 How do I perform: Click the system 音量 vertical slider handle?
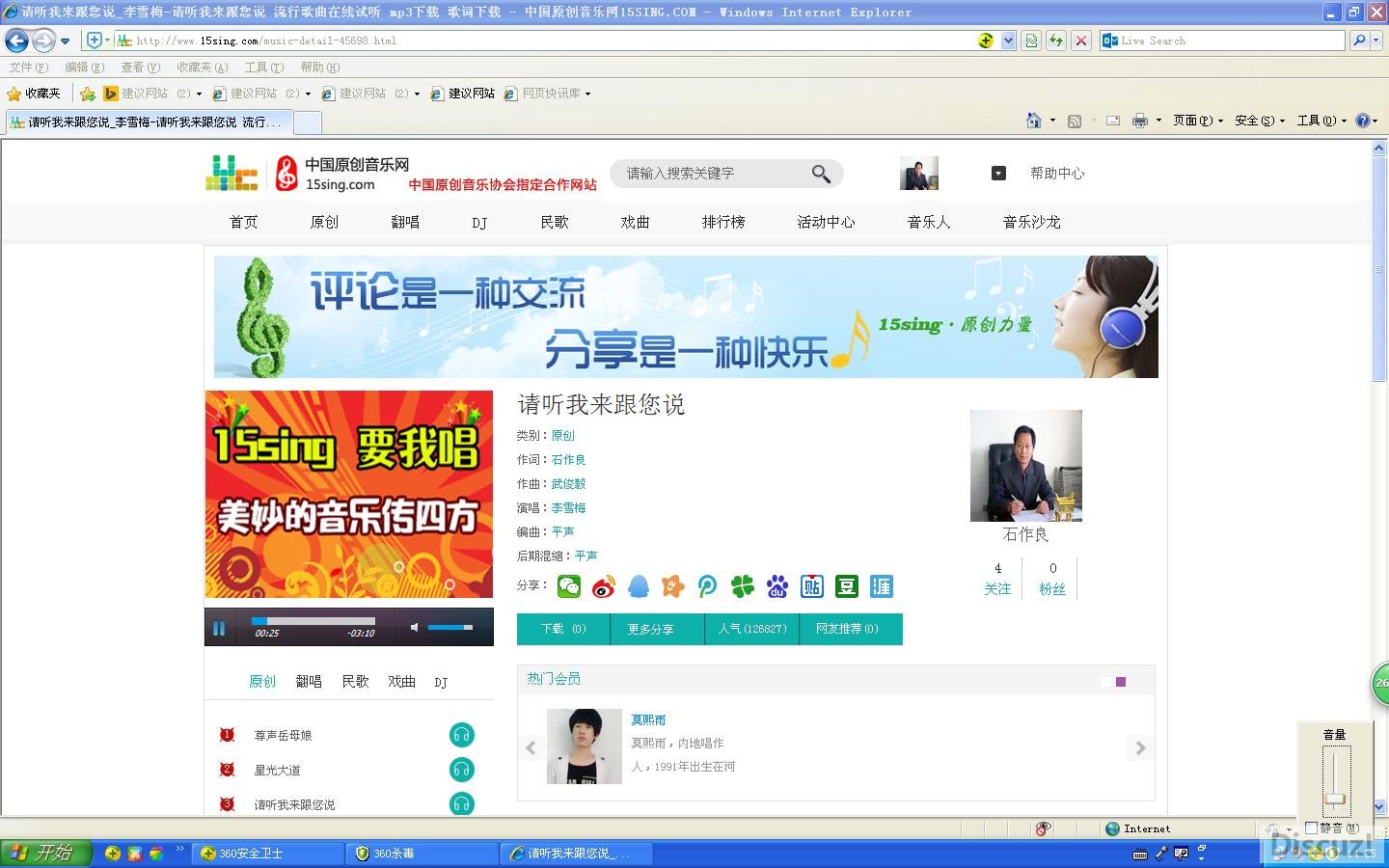pyautogui.click(x=1335, y=799)
